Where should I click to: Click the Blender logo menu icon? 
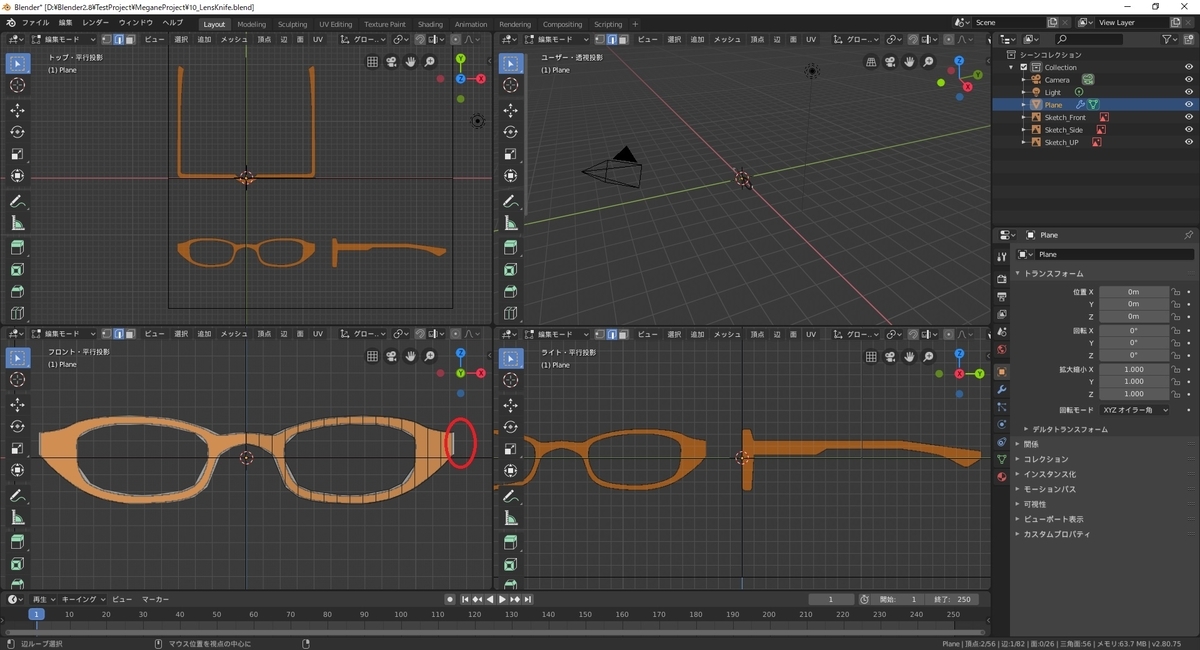tap(9, 23)
